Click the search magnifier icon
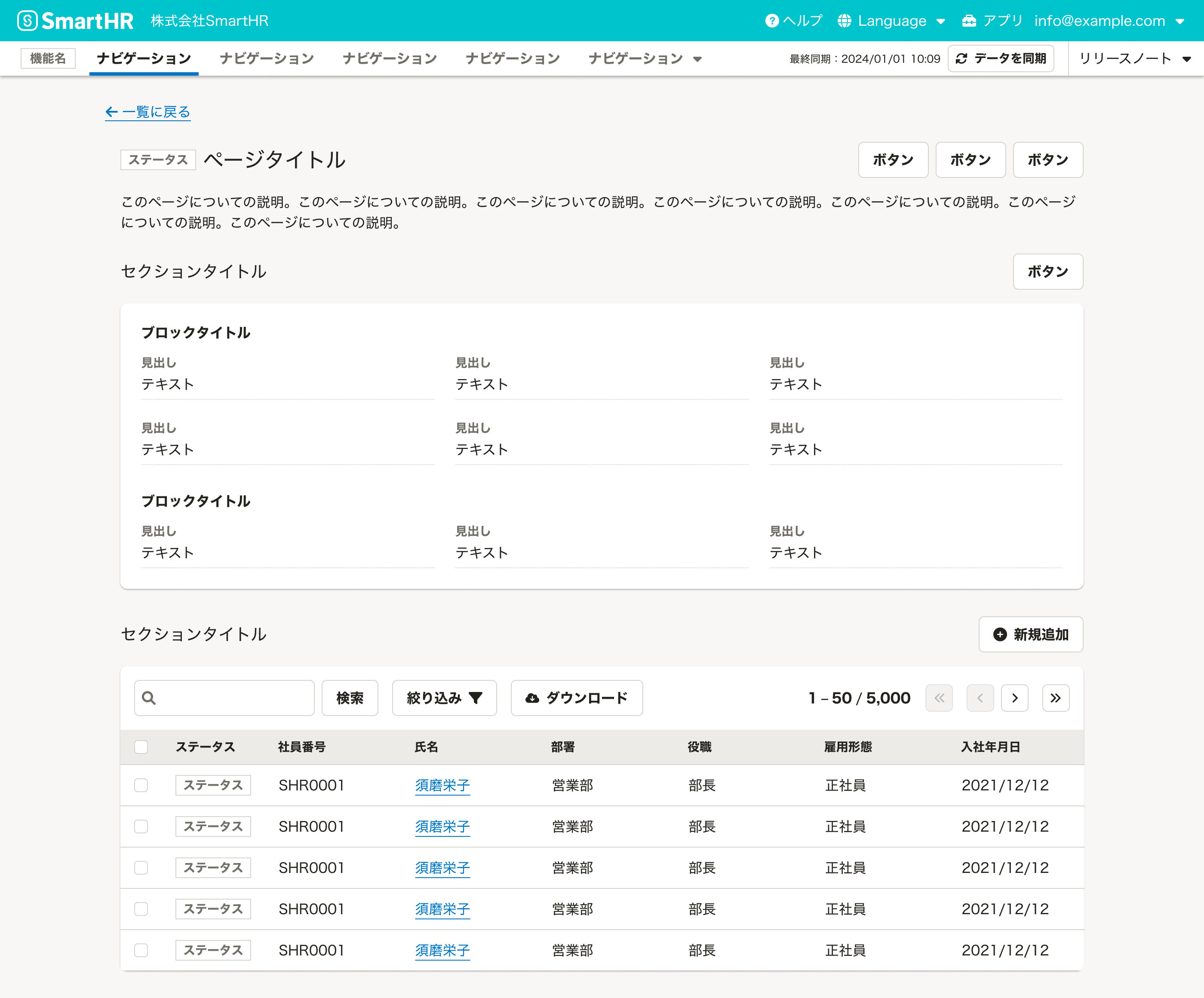This screenshot has height=998, width=1204. point(148,698)
